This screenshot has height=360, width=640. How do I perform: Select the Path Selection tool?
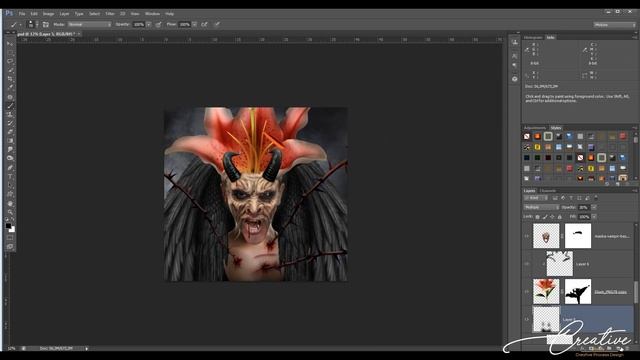click(x=10, y=185)
